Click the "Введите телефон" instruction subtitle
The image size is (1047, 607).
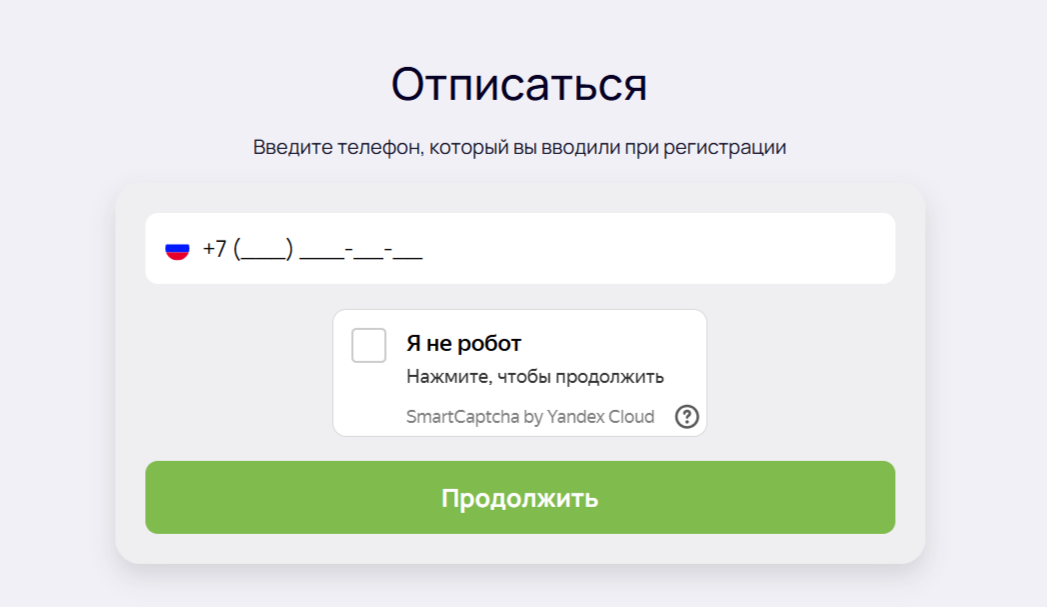tap(519, 147)
